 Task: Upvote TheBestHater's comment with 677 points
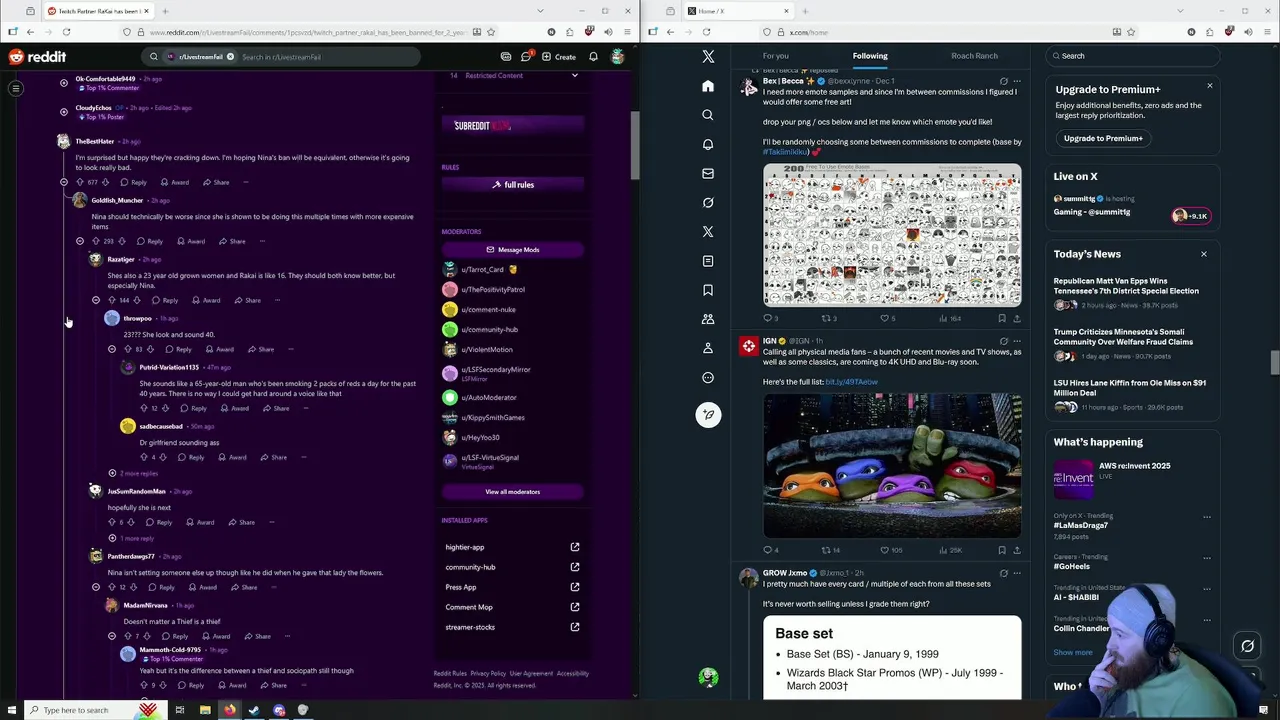tap(80, 182)
